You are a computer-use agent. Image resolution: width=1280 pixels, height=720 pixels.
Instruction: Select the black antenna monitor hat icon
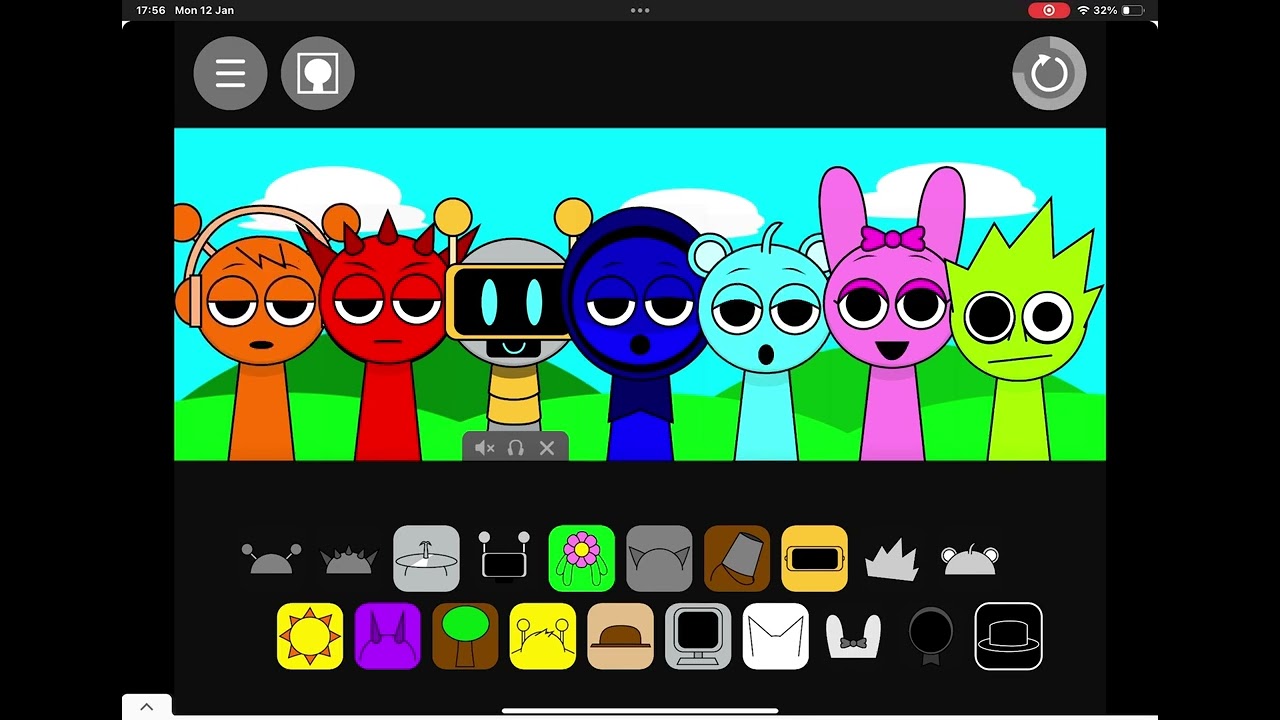click(x=504, y=556)
